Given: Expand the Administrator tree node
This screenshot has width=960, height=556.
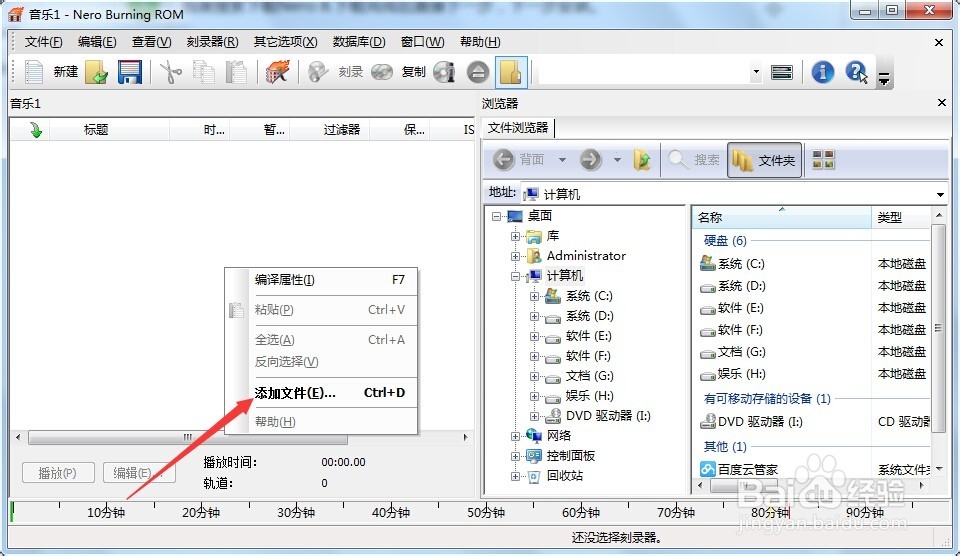Looking at the screenshot, I should (516, 256).
